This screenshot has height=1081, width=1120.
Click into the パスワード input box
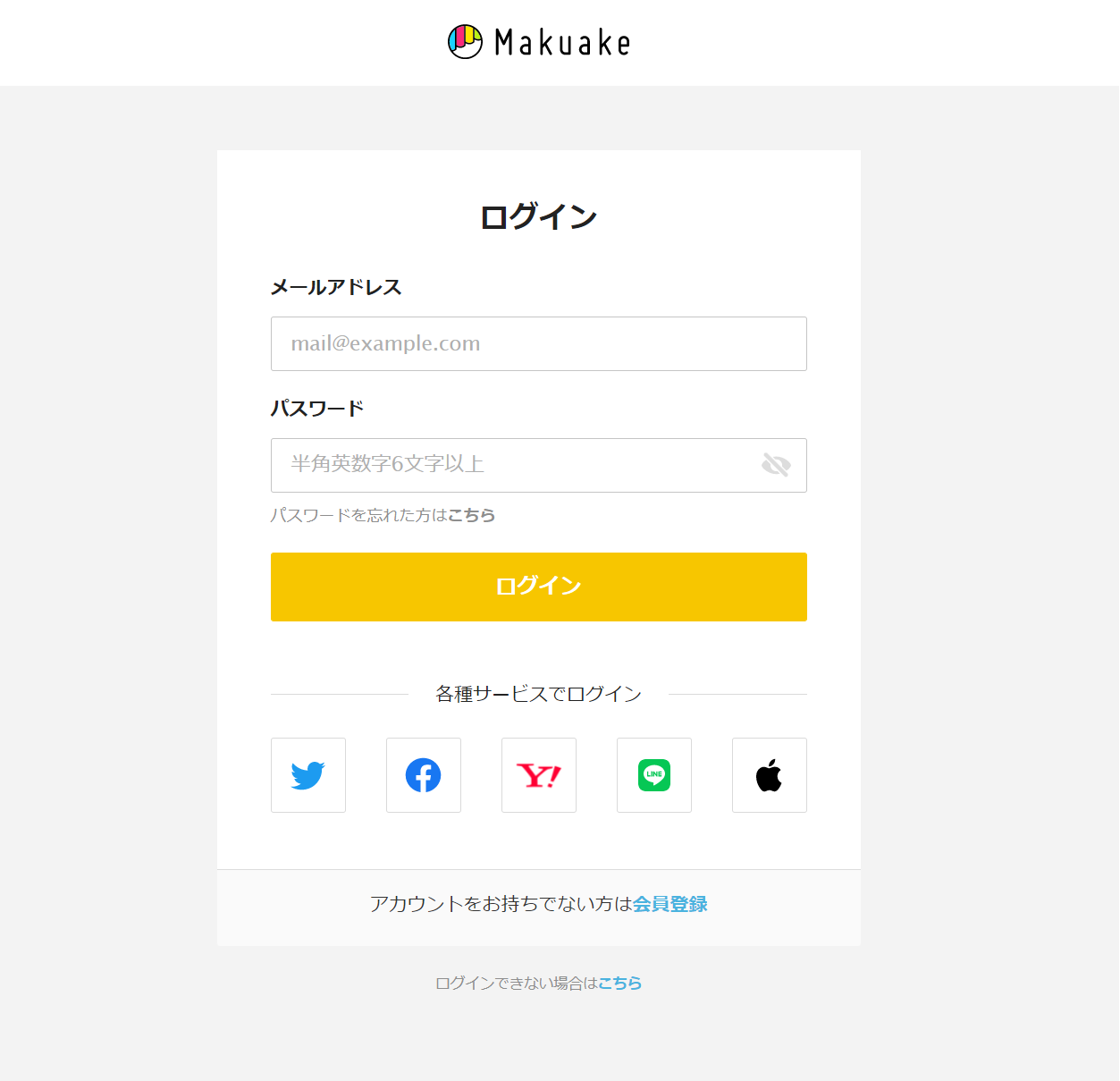514,465
